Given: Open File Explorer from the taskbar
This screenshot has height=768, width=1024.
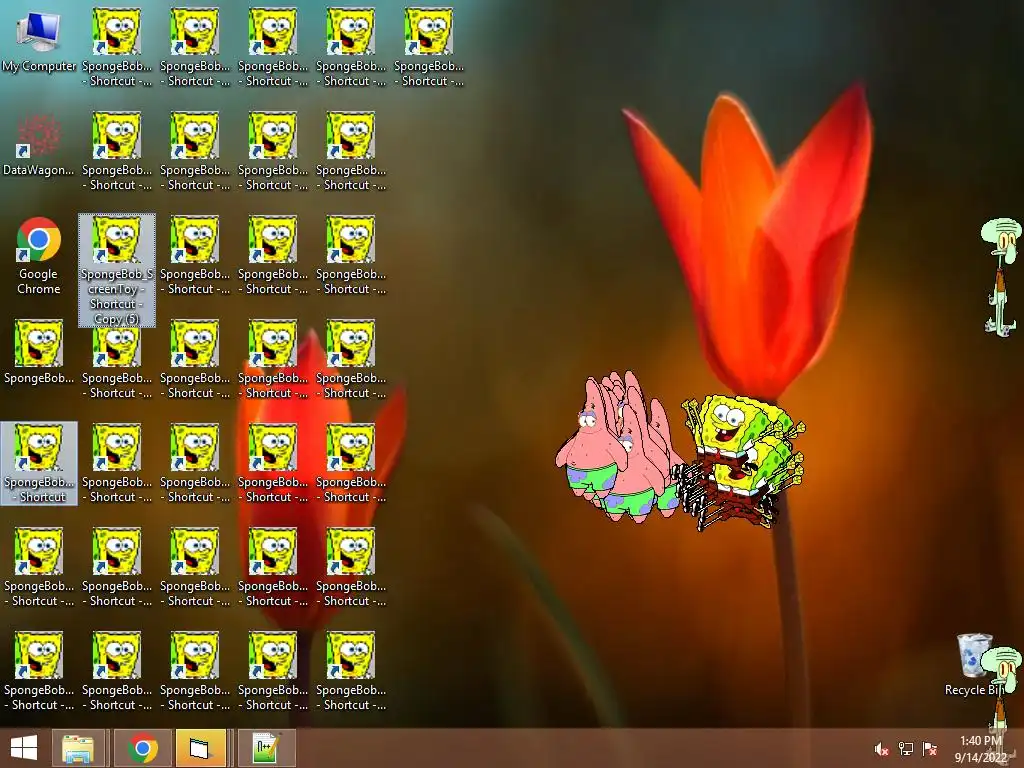Looking at the screenshot, I should click(78, 748).
